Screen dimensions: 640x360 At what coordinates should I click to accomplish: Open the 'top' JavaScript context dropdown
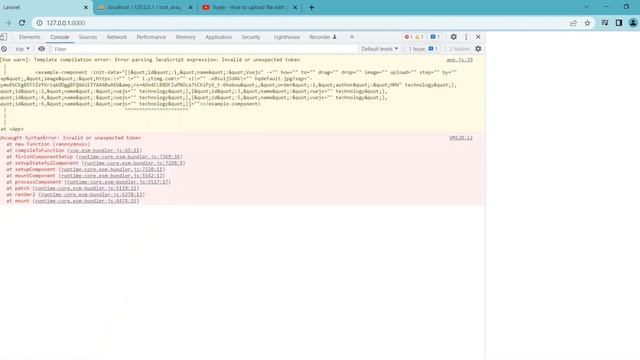coord(22,49)
